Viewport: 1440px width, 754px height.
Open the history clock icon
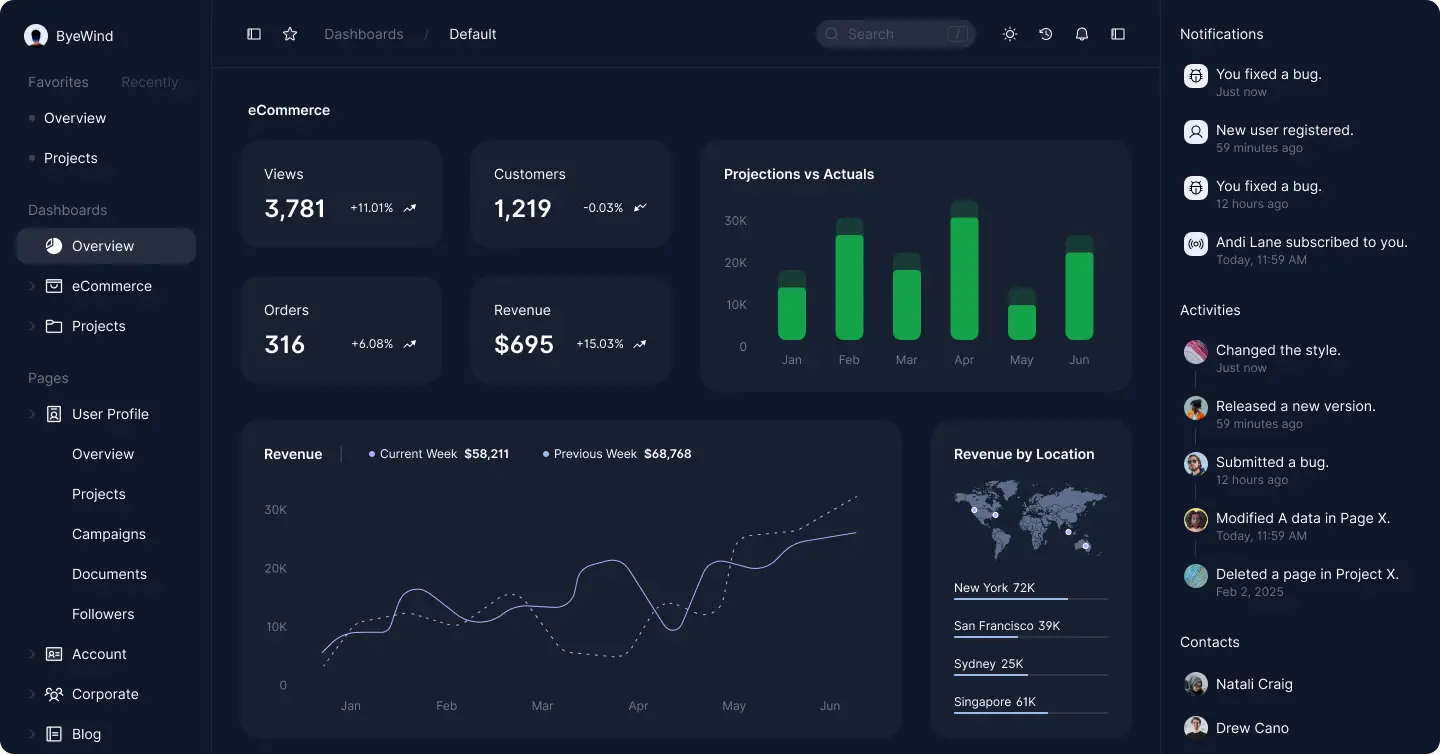point(1046,34)
